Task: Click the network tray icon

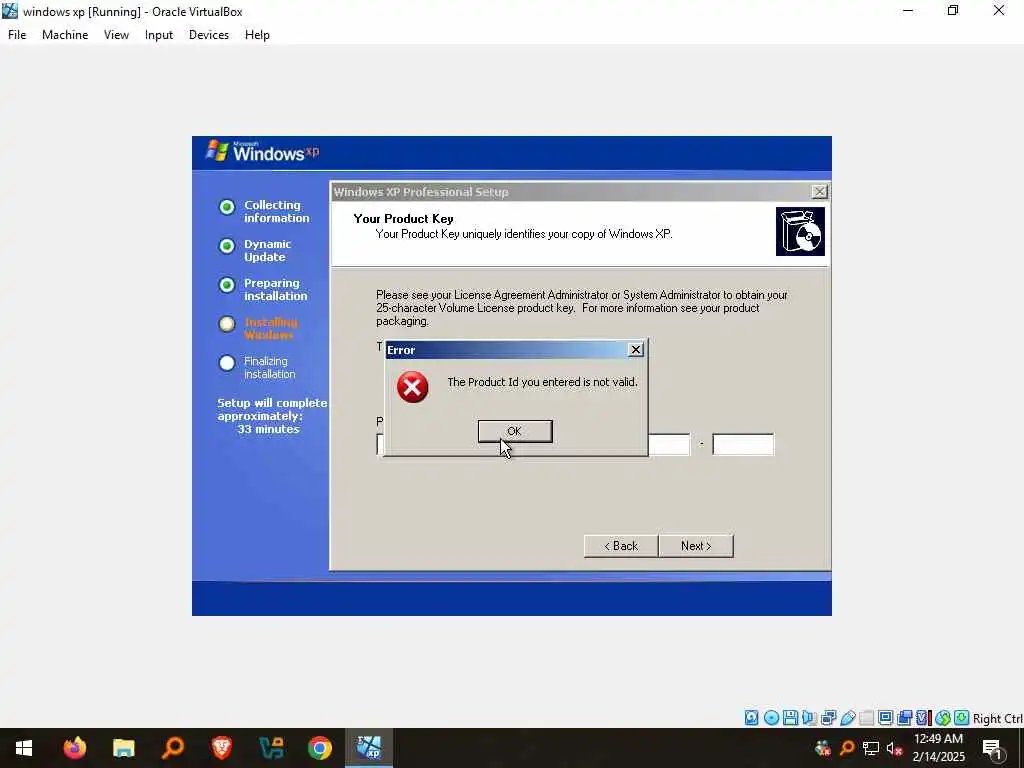Action: 871,748
